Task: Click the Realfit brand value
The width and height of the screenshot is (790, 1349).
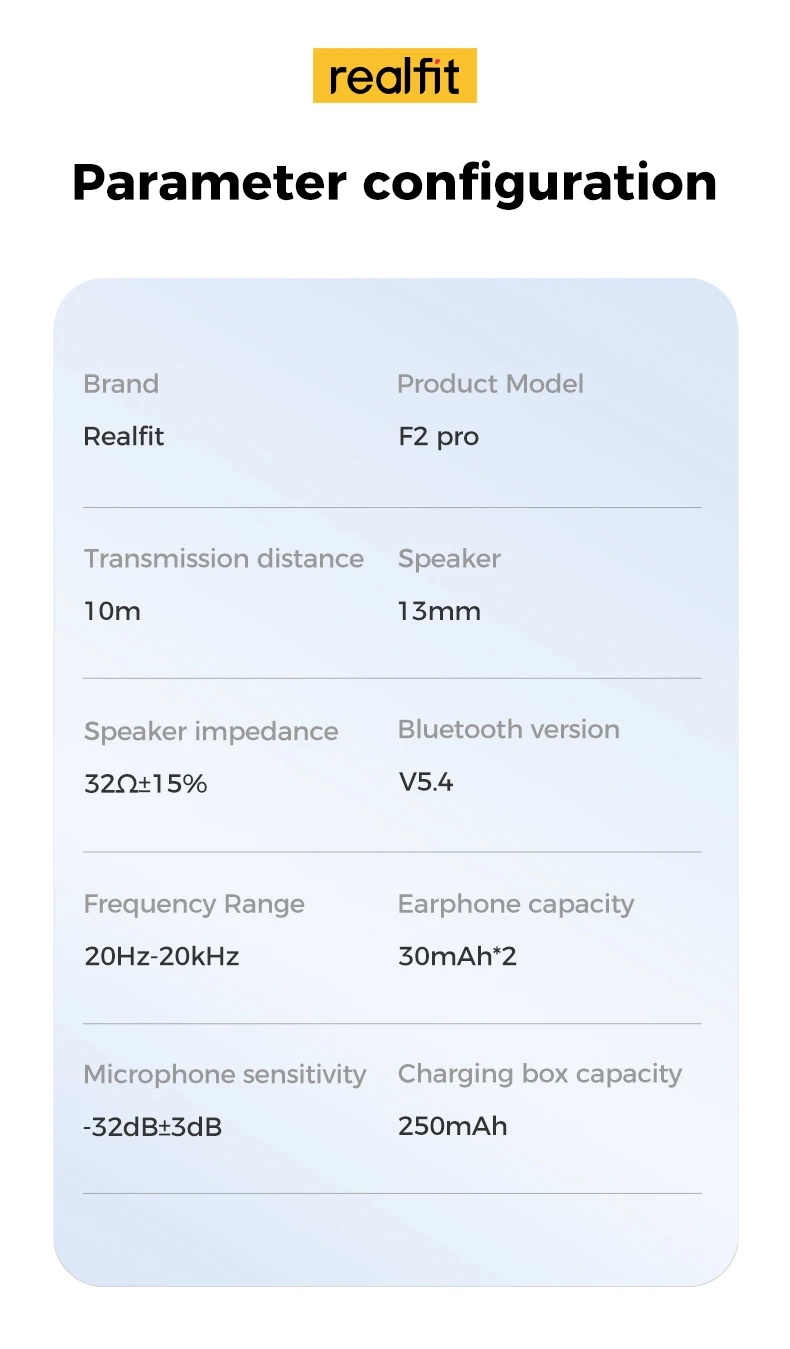Action: [124, 437]
